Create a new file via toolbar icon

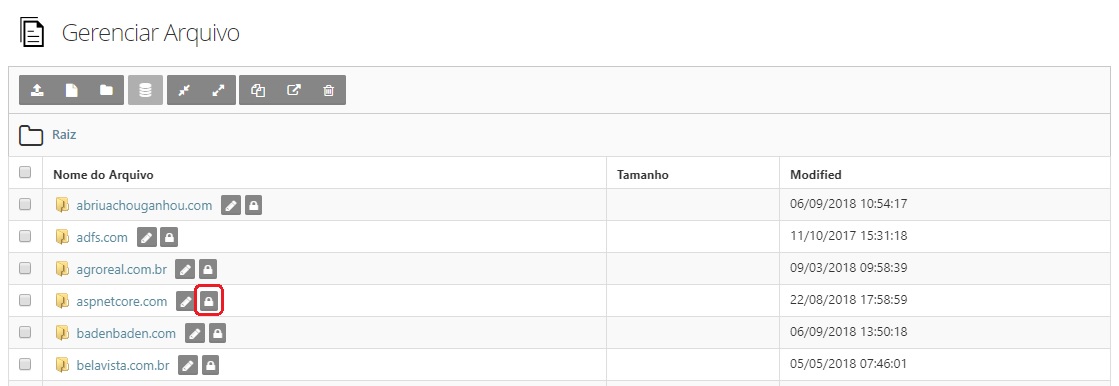coord(72,91)
